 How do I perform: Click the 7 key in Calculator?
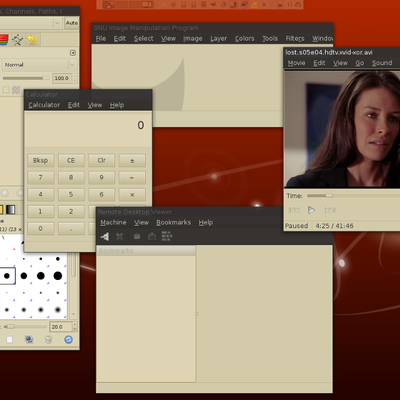[x=41, y=177]
